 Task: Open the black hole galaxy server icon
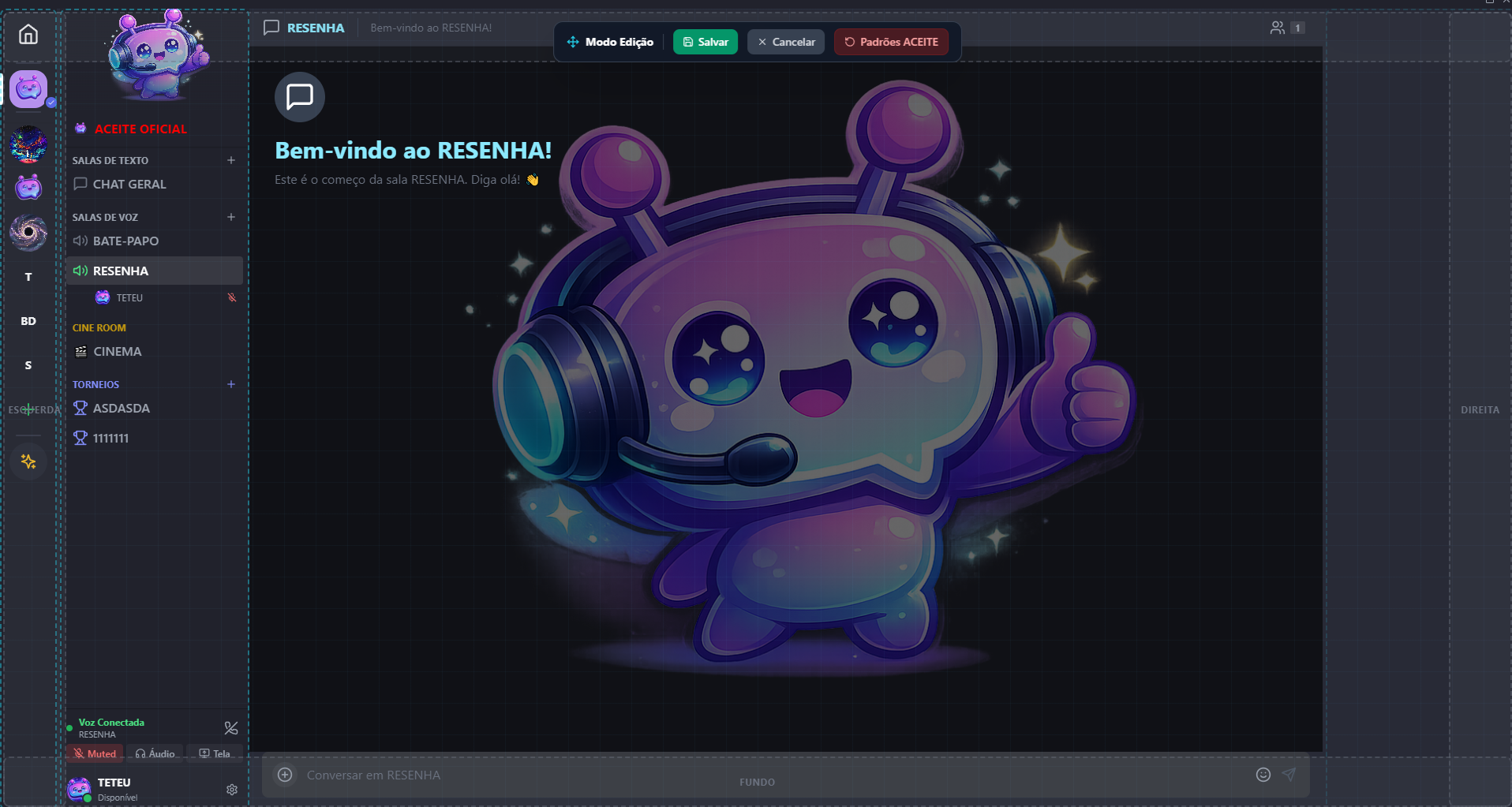[28, 232]
